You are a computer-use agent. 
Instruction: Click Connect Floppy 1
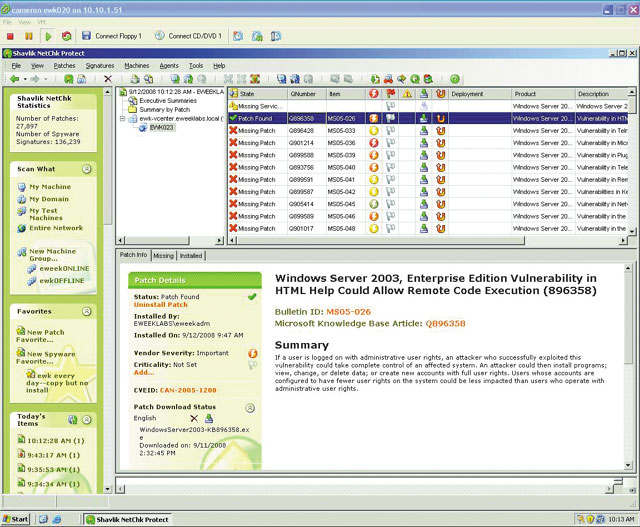(x=112, y=36)
